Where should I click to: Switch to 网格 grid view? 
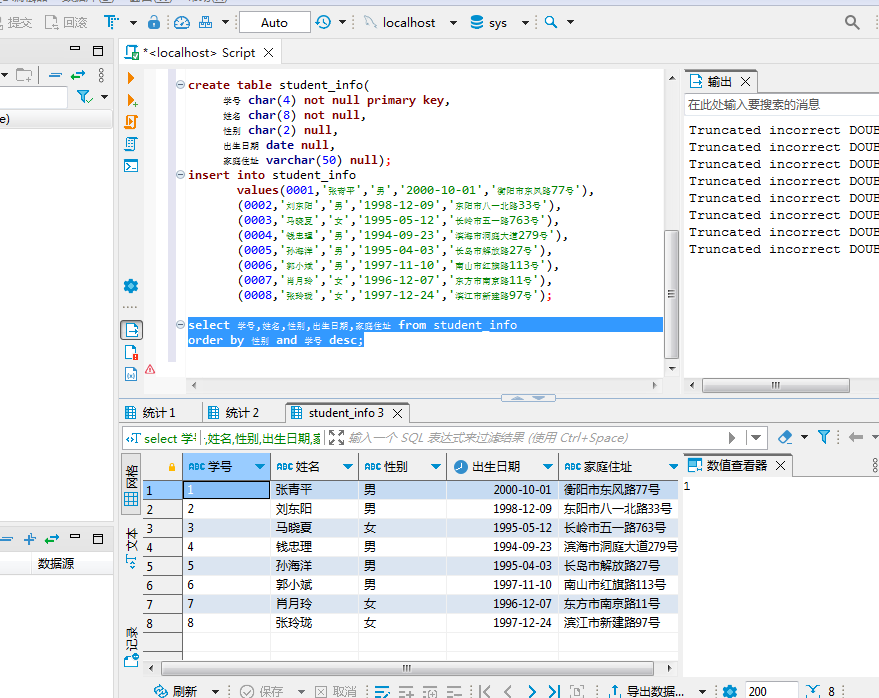[x=131, y=485]
